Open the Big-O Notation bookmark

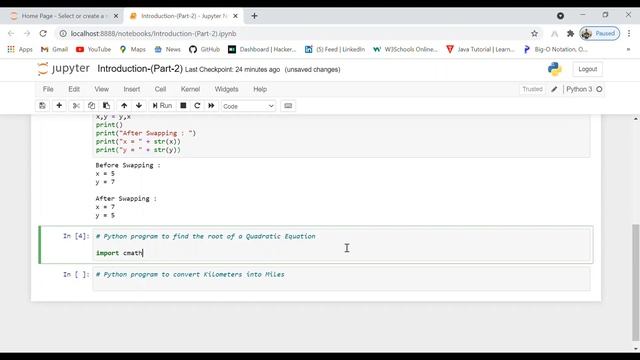(x=556, y=49)
